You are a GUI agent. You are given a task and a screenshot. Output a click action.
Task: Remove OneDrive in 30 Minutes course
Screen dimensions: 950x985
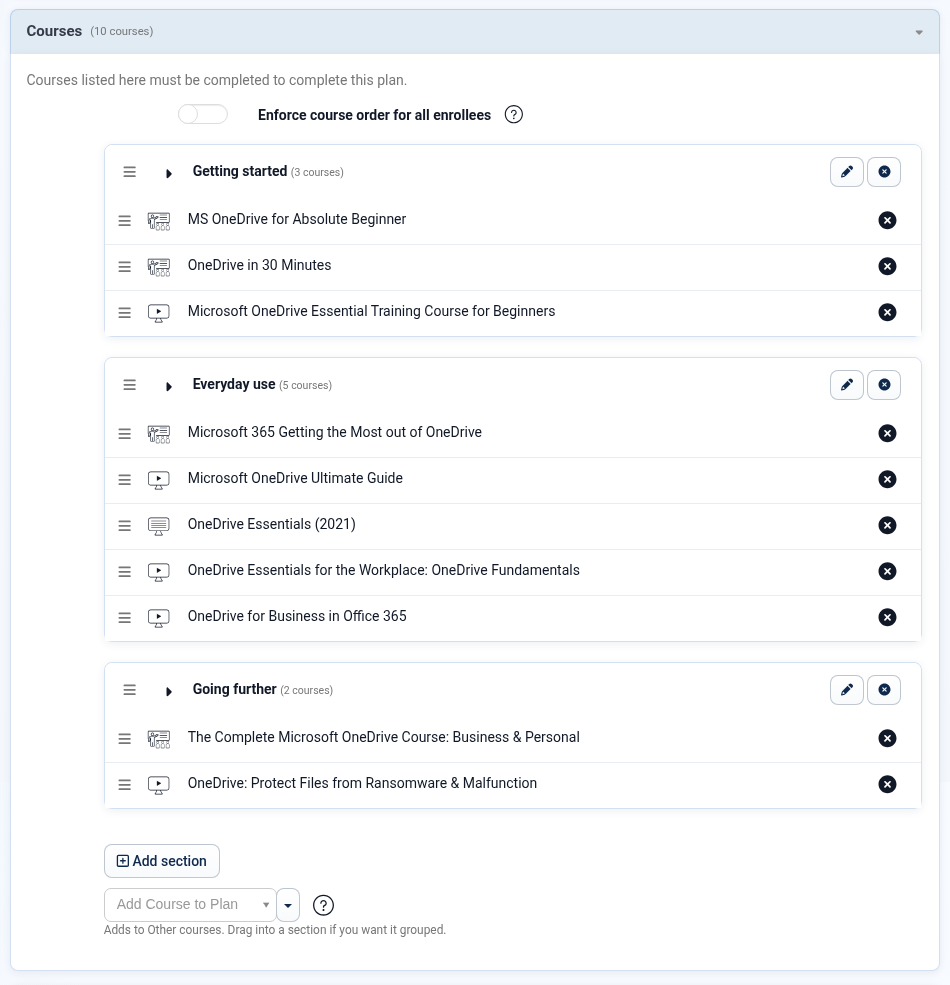pyautogui.click(x=887, y=266)
